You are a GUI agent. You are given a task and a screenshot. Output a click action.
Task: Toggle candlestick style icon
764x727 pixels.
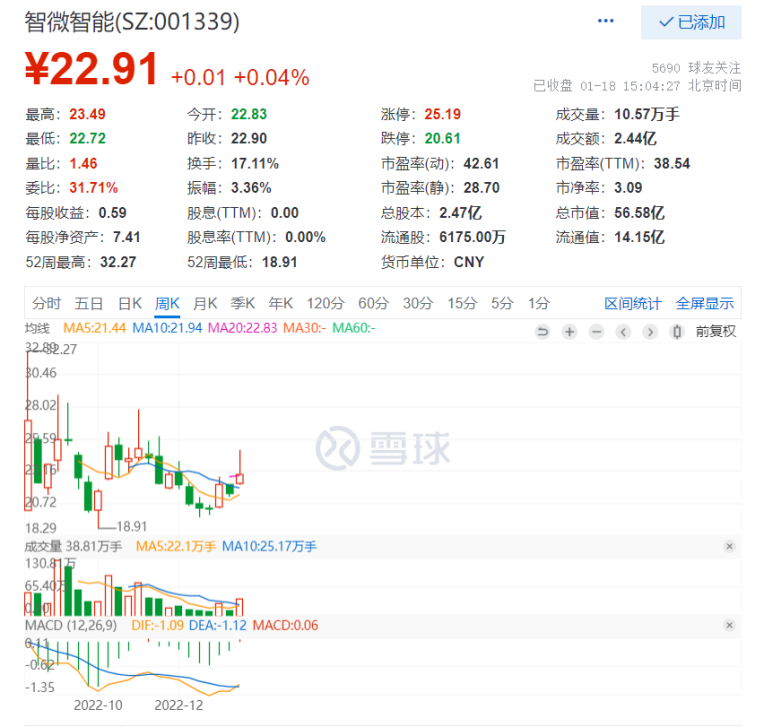point(677,332)
